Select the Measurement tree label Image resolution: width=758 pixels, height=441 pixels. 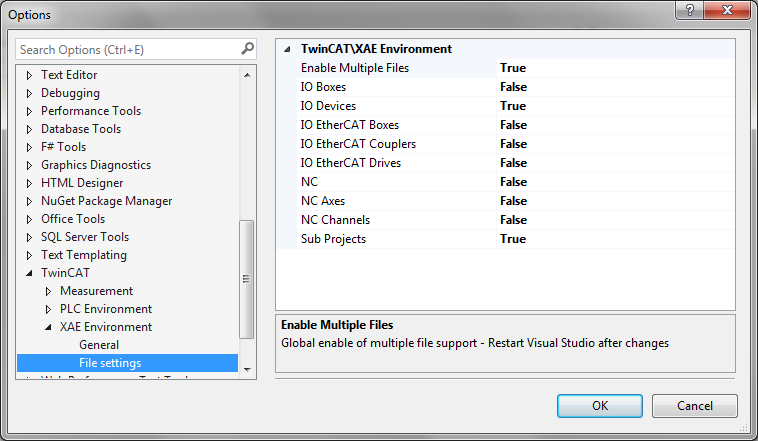click(x=96, y=291)
